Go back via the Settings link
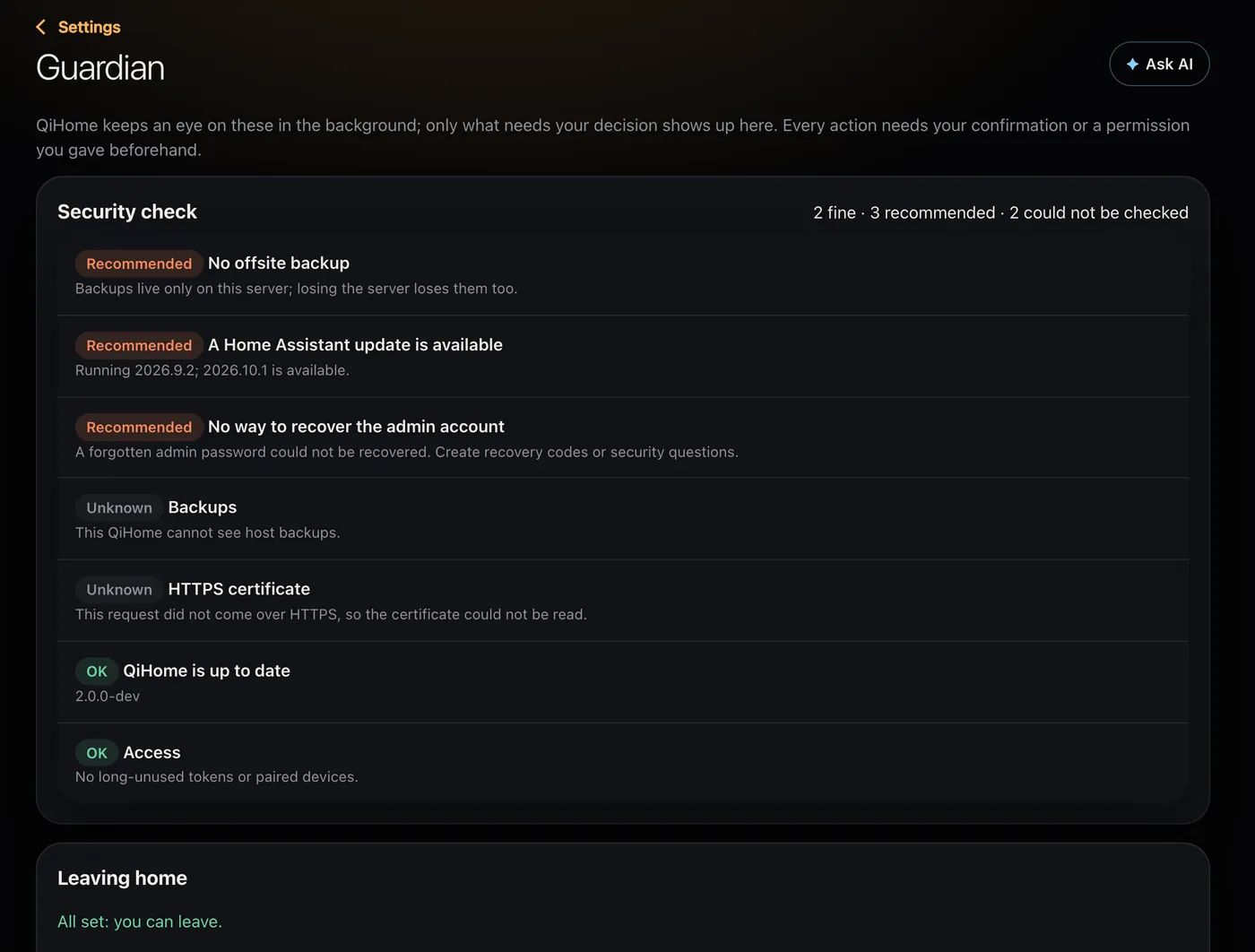This screenshot has height=952, width=1255. coord(78,27)
